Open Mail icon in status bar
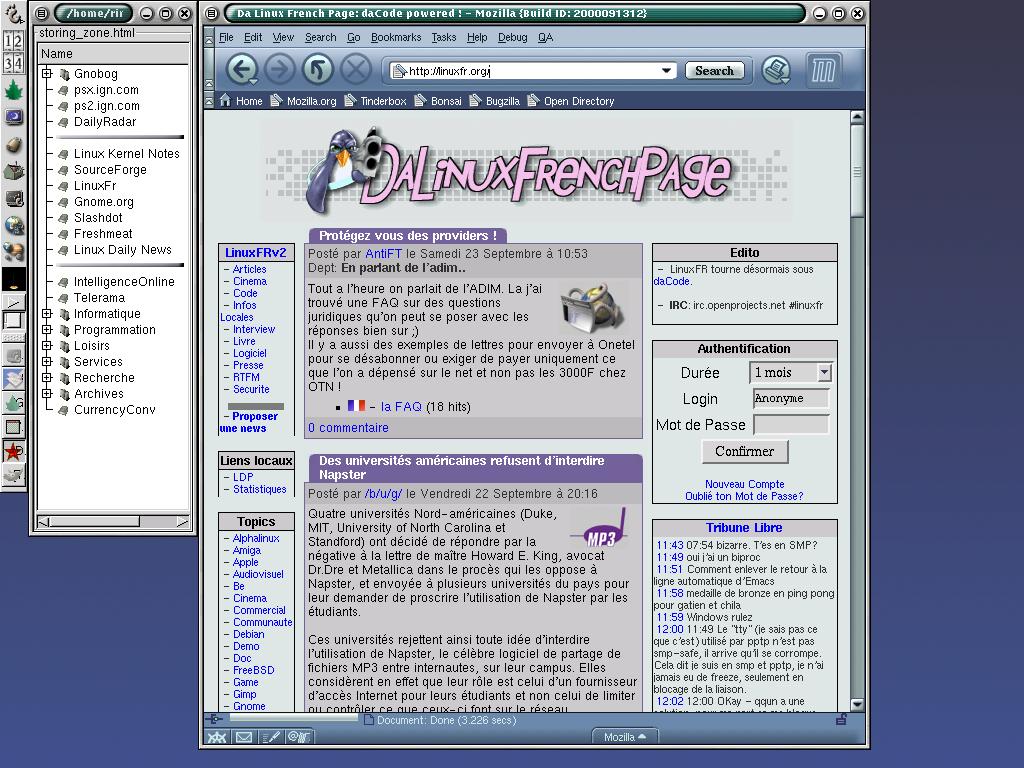 244,737
